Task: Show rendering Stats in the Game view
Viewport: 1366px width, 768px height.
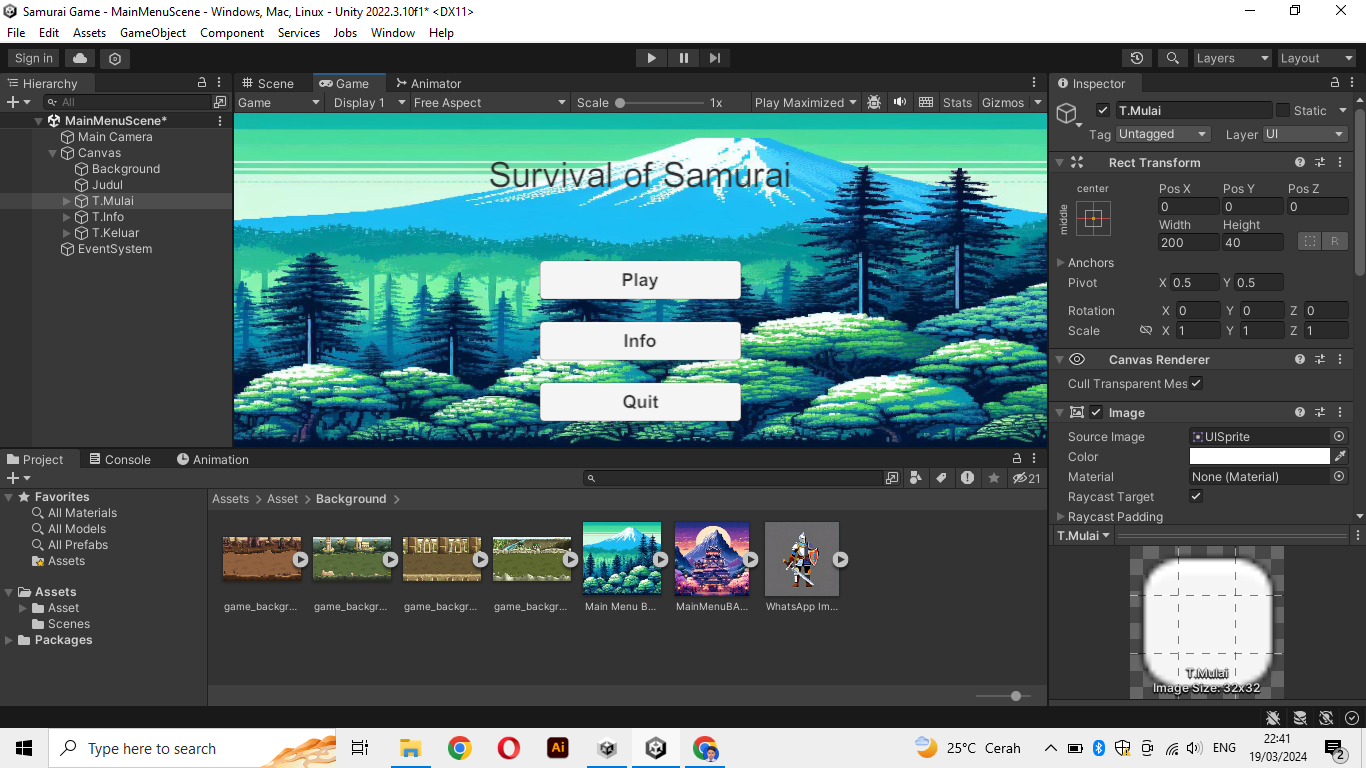Action: (x=957, y=102)
